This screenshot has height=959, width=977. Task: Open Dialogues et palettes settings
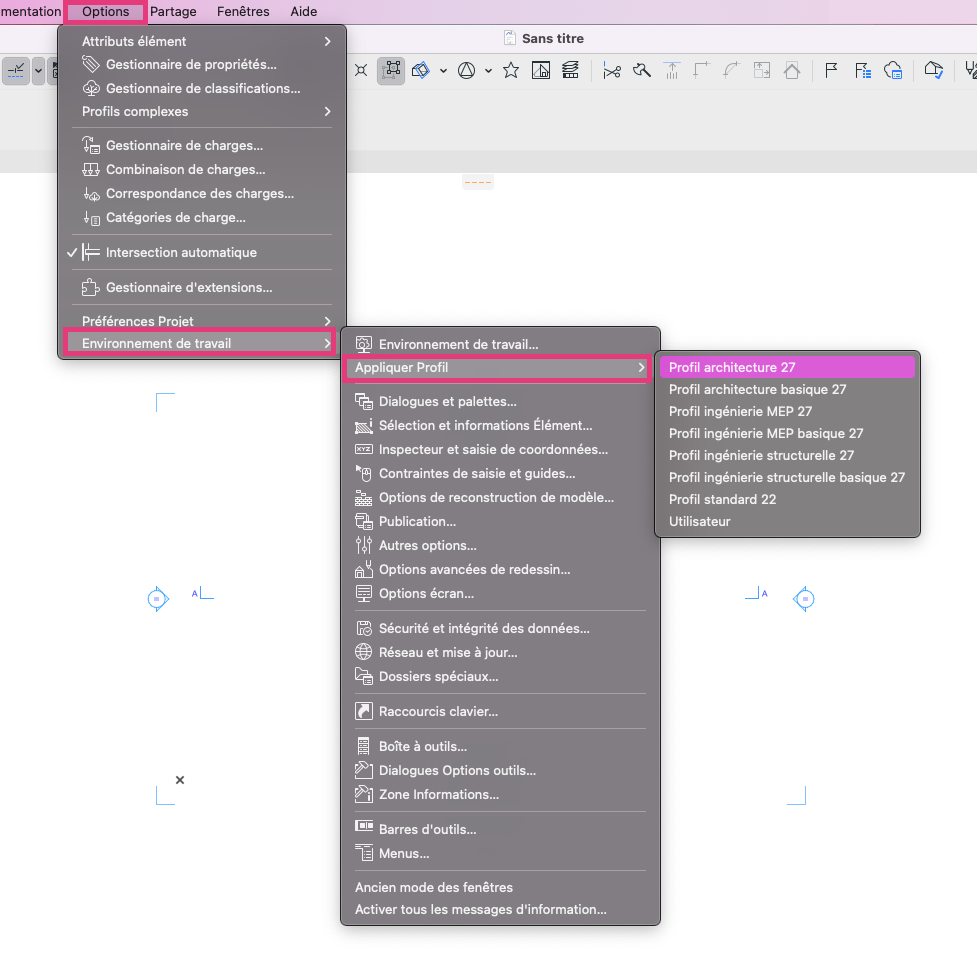500,402
